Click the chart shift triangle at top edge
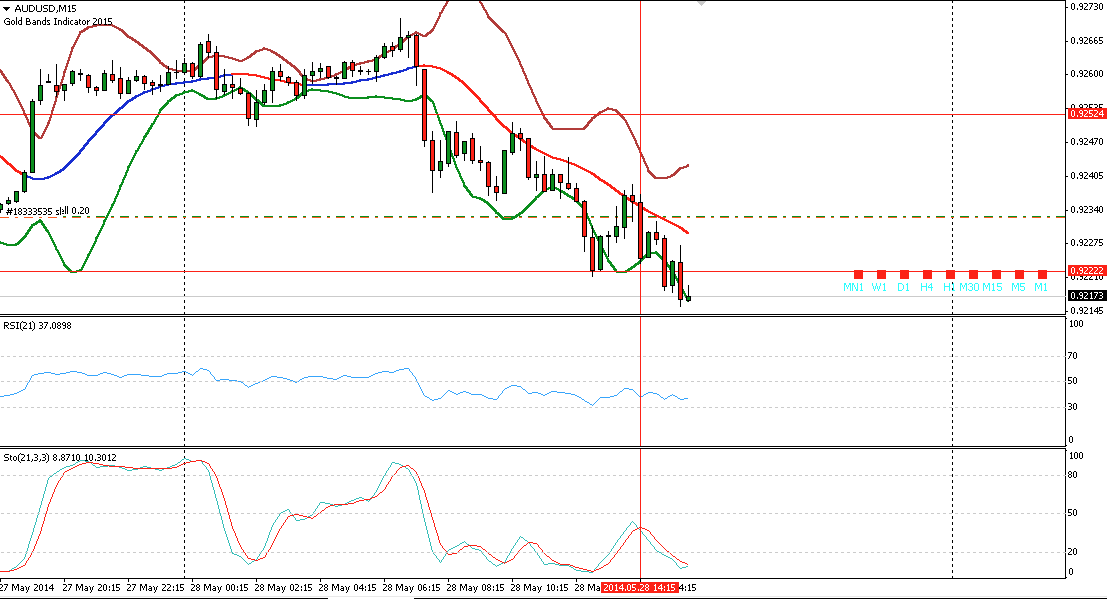1107x599 pixels. coord(700,4)
